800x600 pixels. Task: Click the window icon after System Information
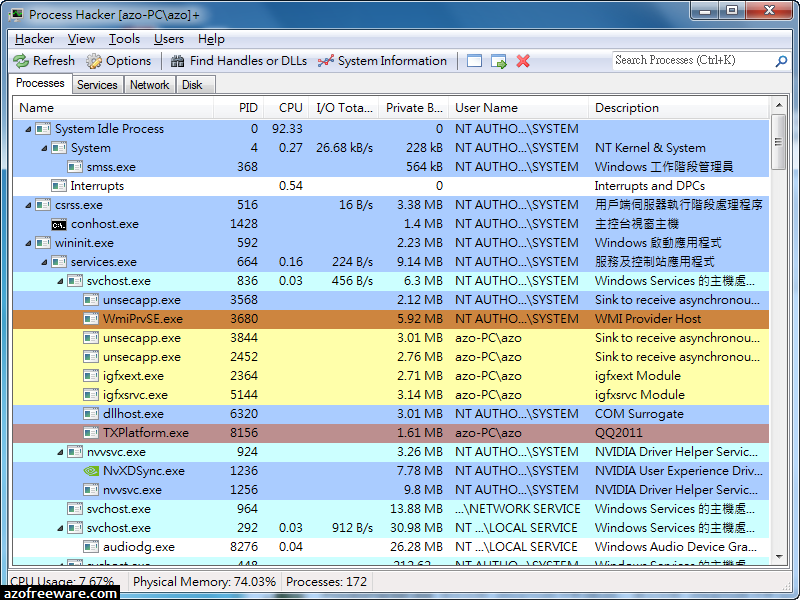pyautogui.click(x=473, y=60)
